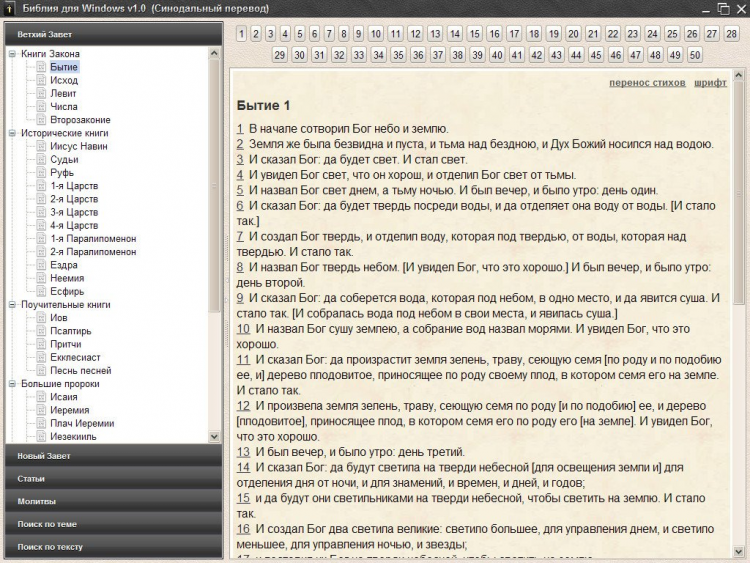Click the page icon beside Иеремия
Viewport: 750px width, 563px height.
click(x=42, y=410)
